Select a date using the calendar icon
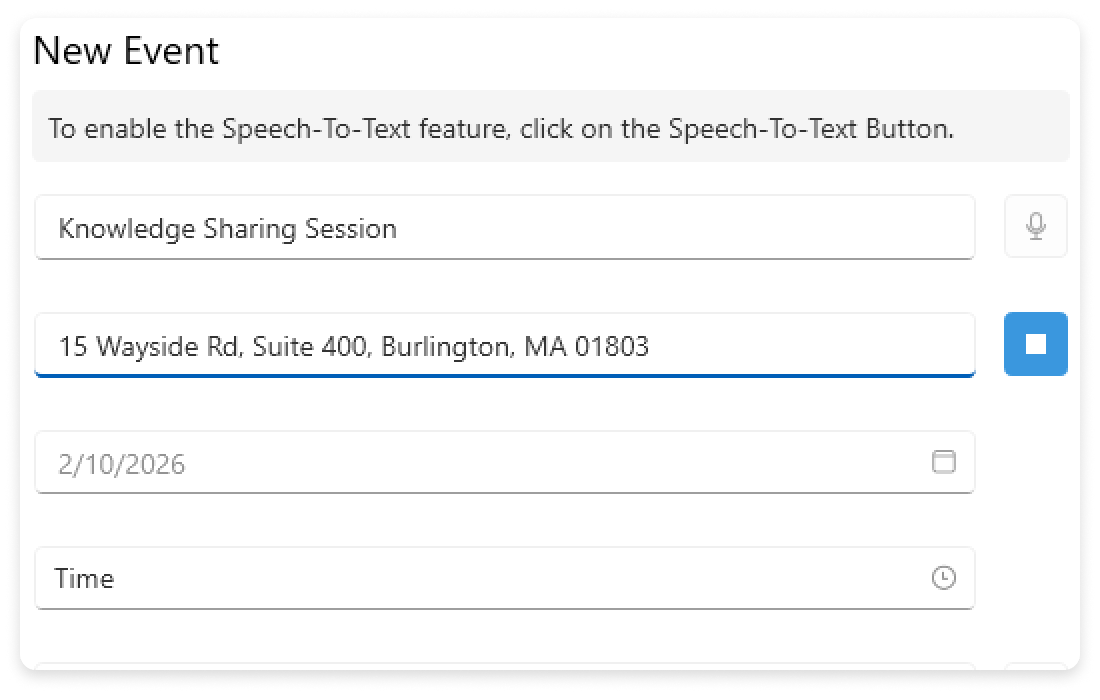This screenshot has height=700, width=1100. click(x=945, y=462)
